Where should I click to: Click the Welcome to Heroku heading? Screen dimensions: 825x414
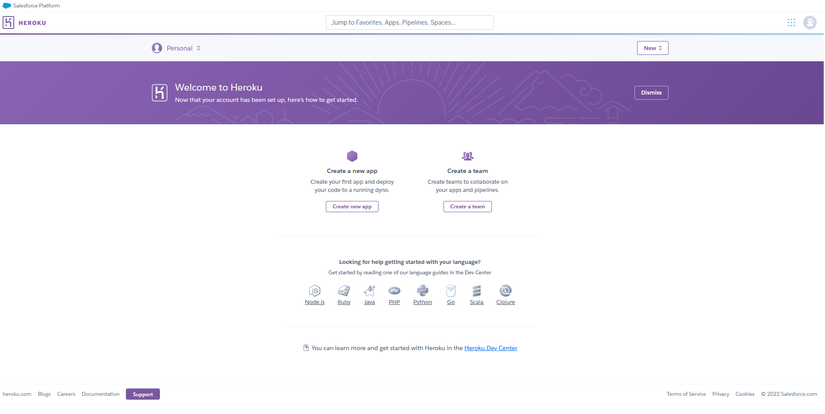tap(218, 87)
